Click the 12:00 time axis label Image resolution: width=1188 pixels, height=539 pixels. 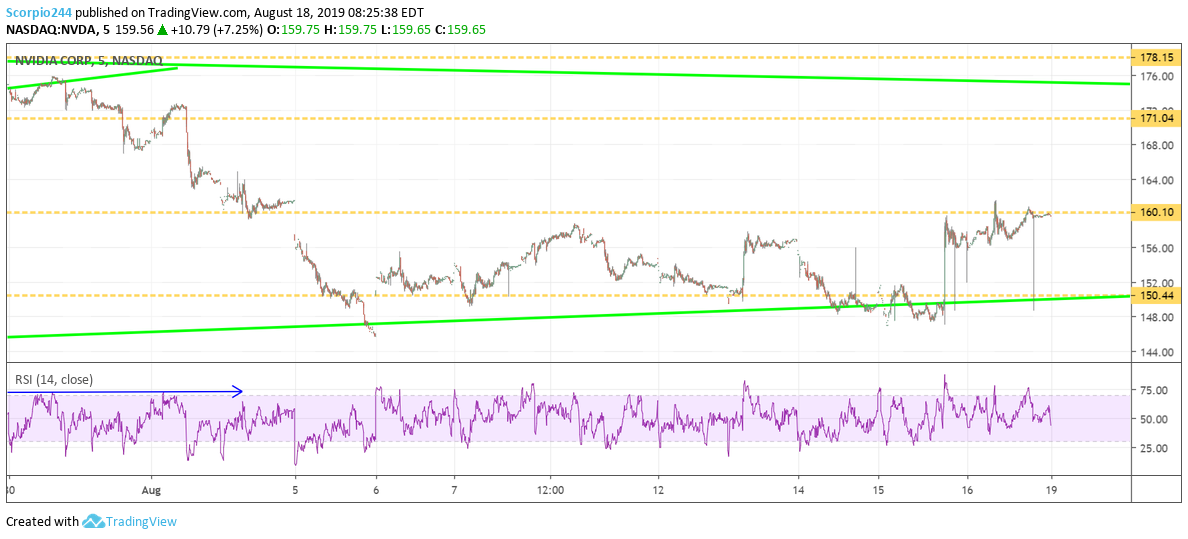(550, 490)
